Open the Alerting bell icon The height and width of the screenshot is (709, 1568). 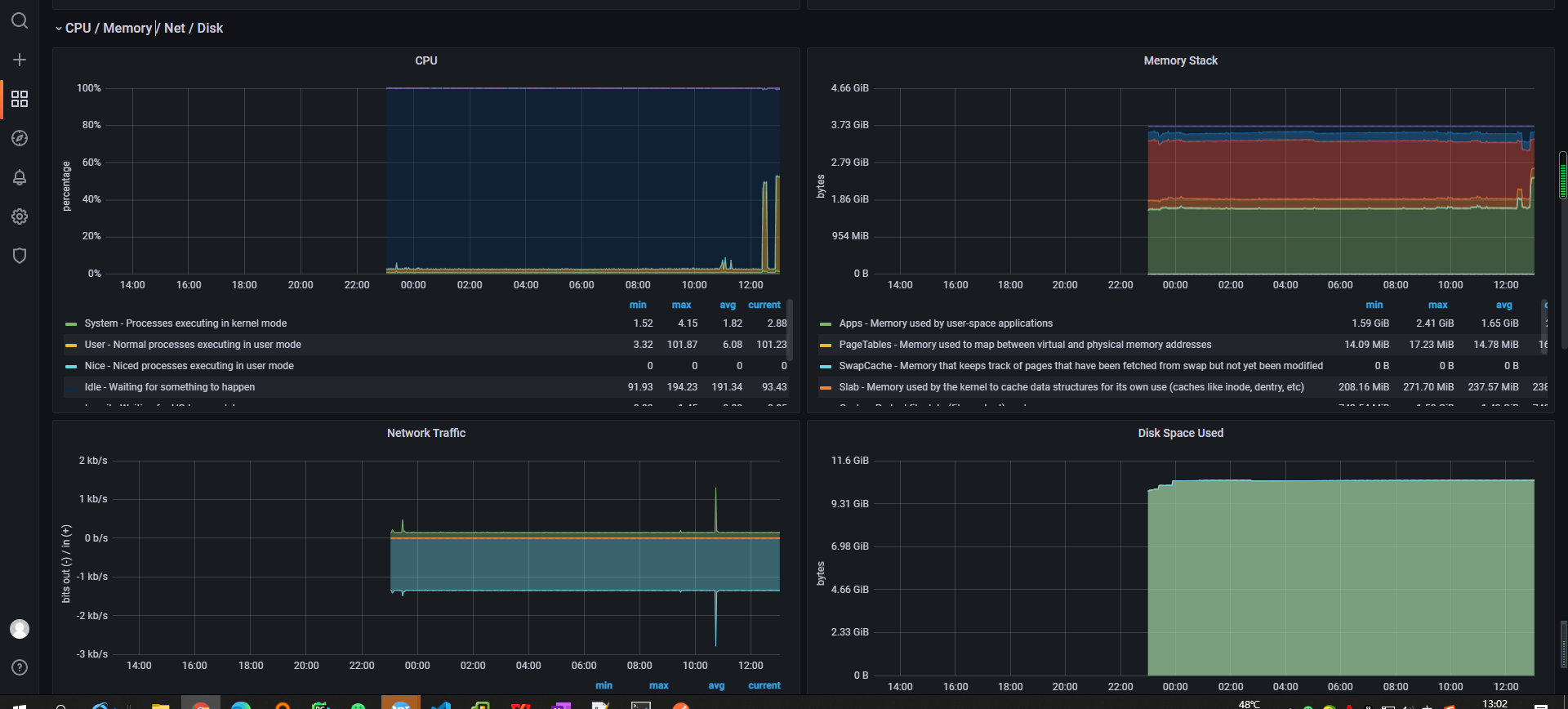click(x=20, y=177)
